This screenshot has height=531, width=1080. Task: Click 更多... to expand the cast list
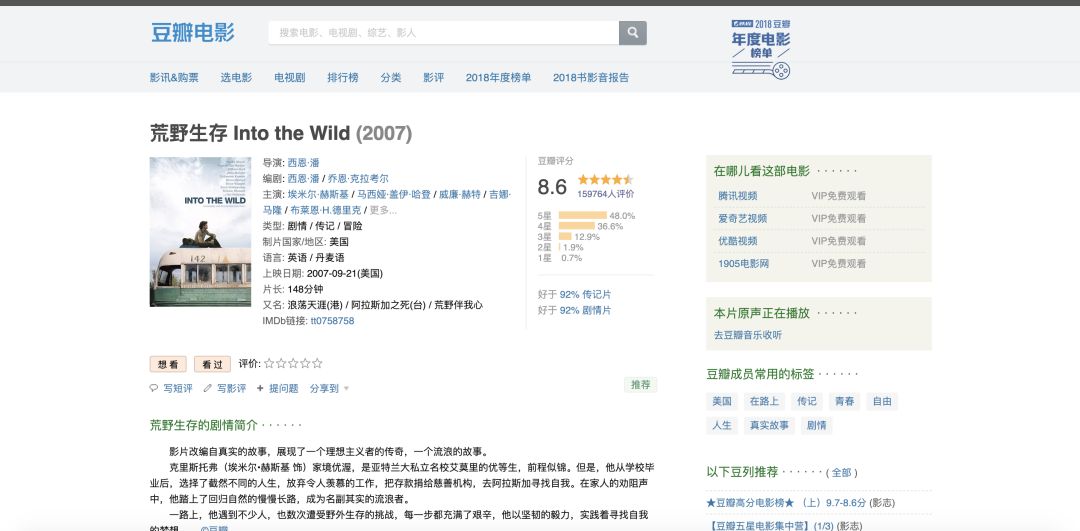pyautogui.click(x=384, y=210)
